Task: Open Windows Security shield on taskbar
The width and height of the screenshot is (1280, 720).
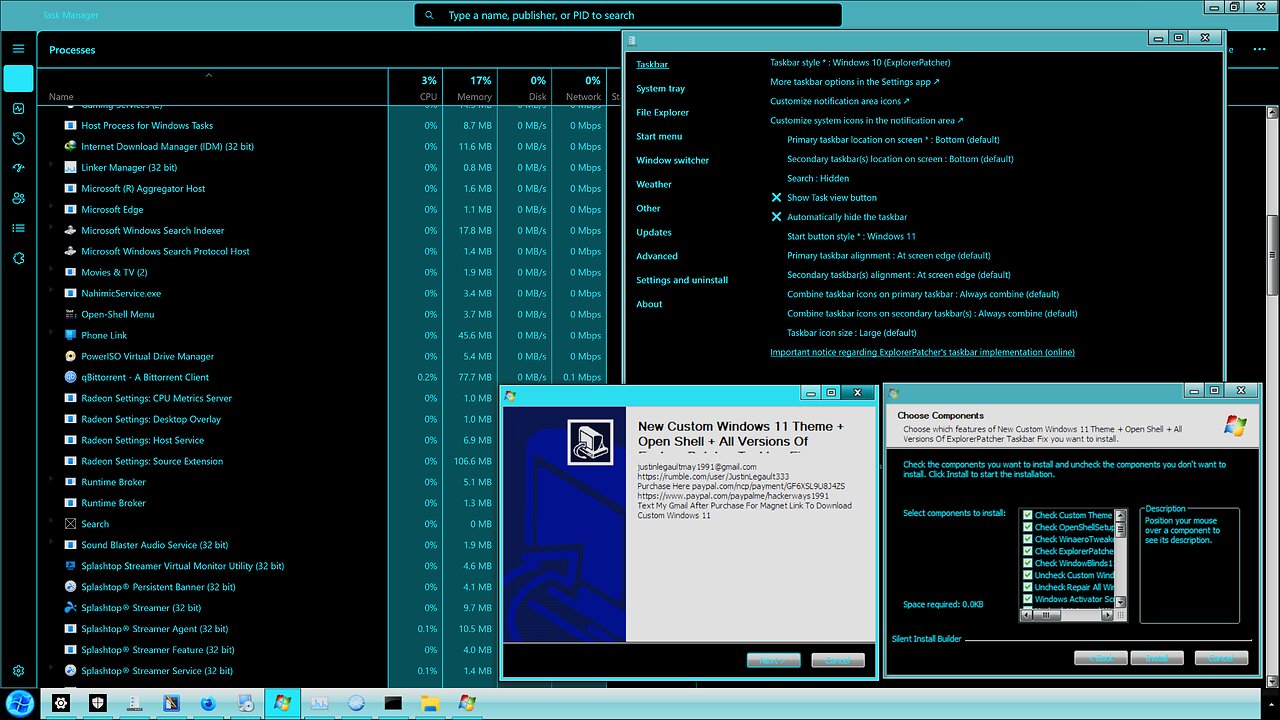Action: tap(98, 703)
